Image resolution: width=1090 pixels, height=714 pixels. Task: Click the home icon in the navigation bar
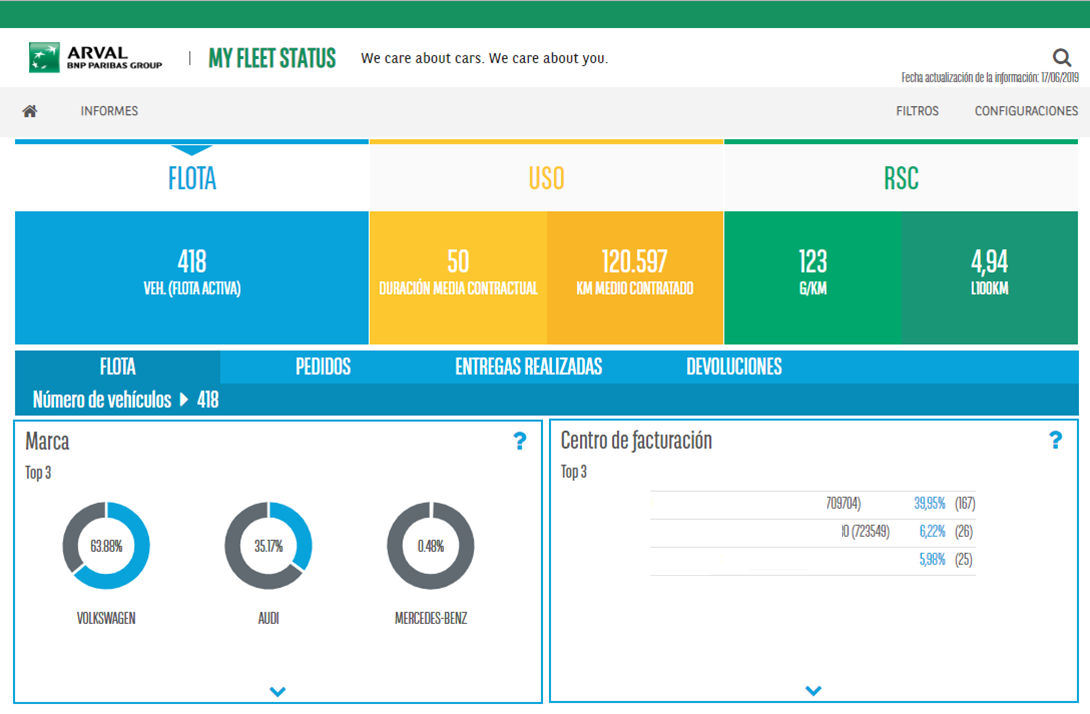tap(29, 111)
